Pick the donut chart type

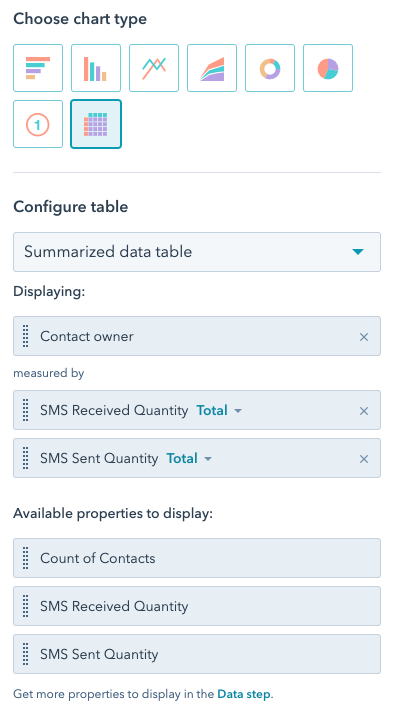point(270,68)
